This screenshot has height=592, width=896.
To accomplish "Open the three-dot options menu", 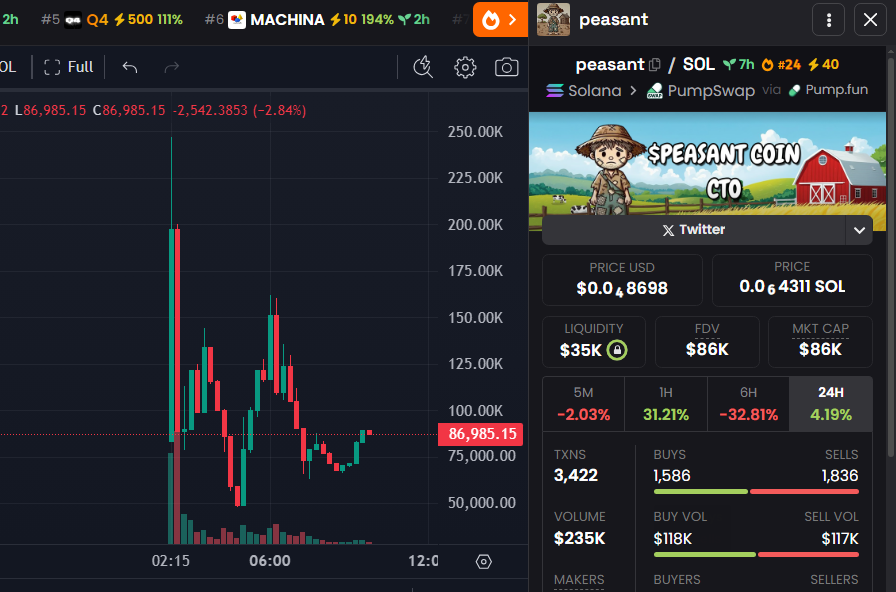I will click(829, 20).
